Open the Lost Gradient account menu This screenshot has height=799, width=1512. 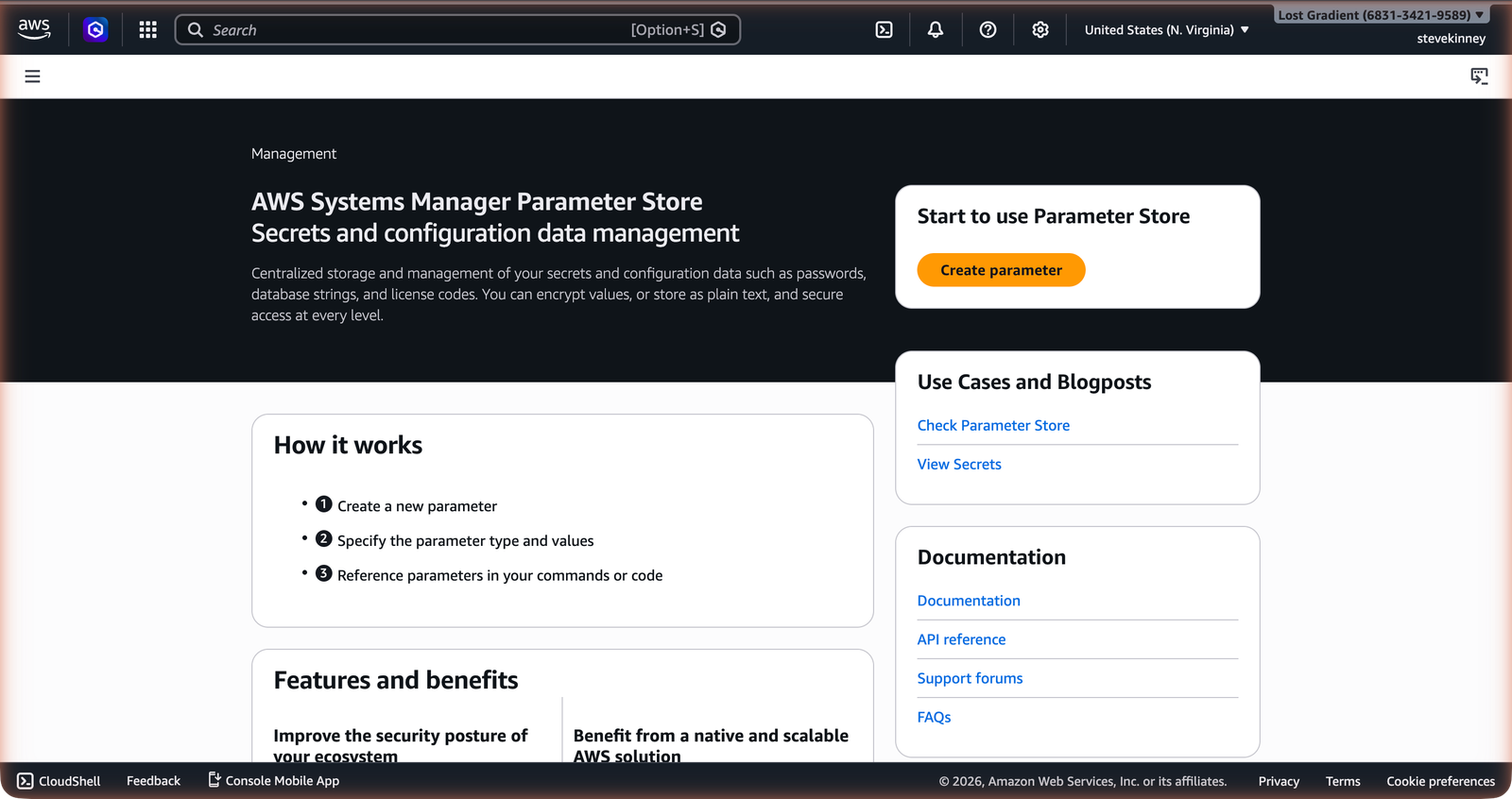coord(1381,15)
